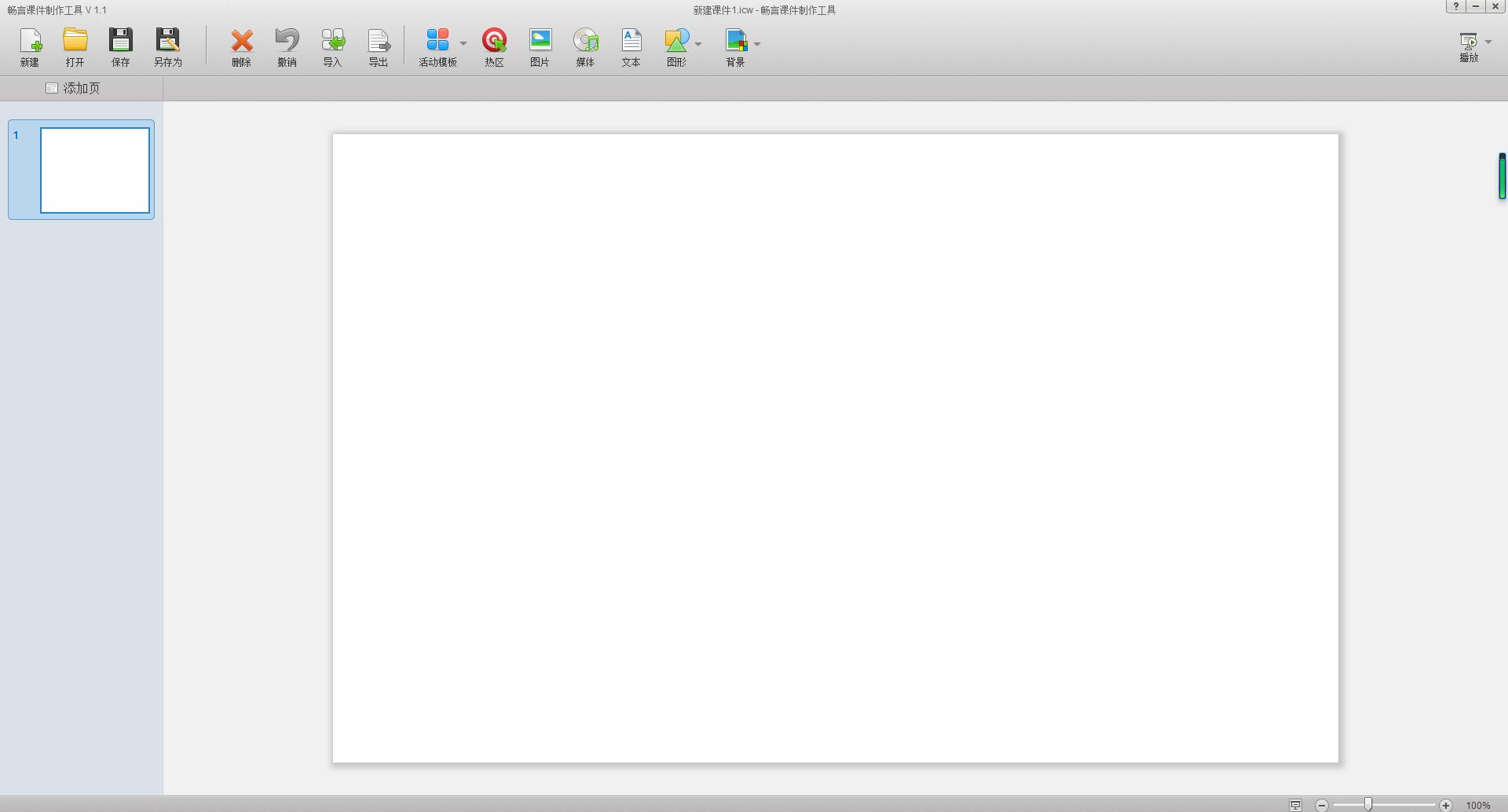Viewport: 1508px width, 812px height.
Task: Open the help question mark
Action: point(1457,6)
